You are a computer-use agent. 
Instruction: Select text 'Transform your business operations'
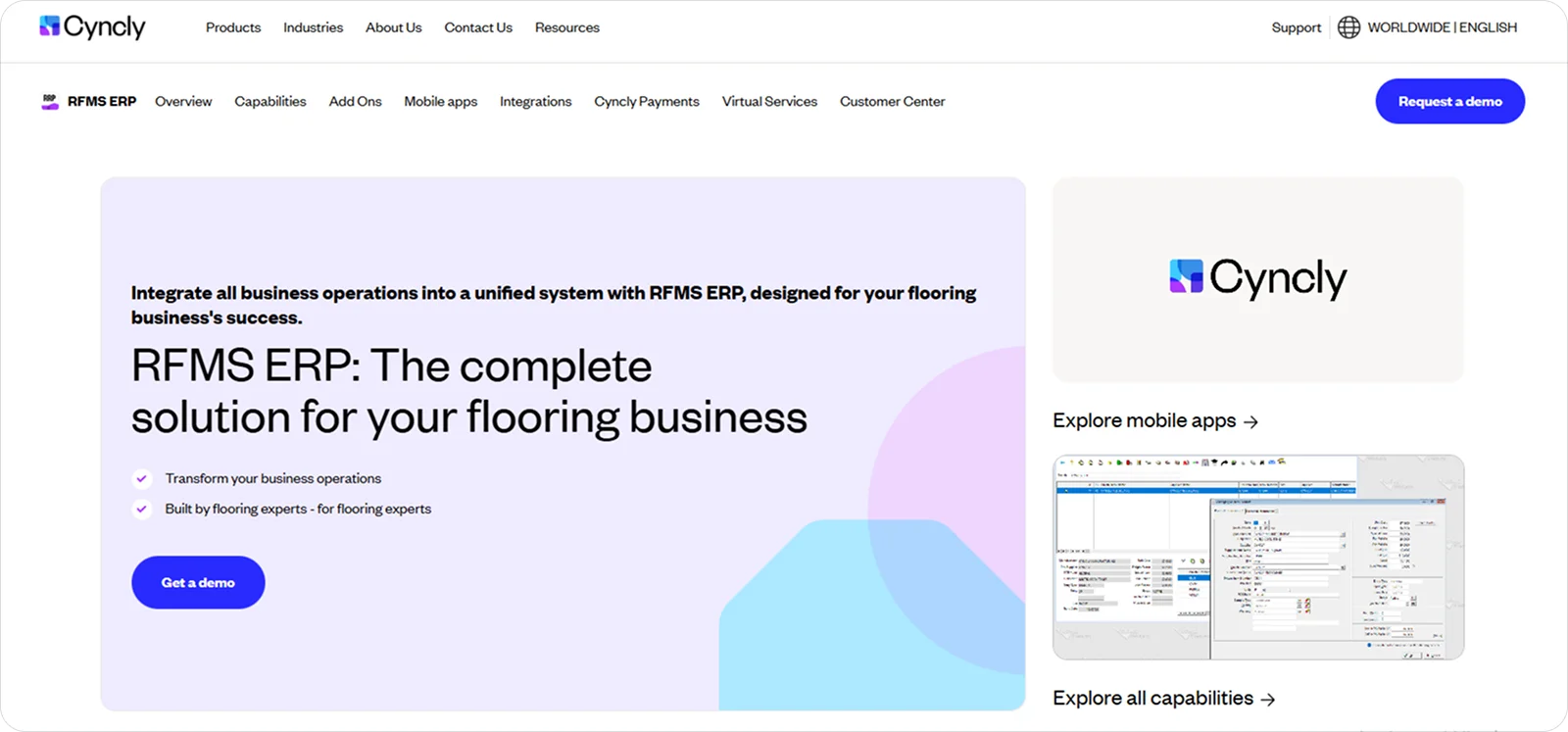coord(273,478)
